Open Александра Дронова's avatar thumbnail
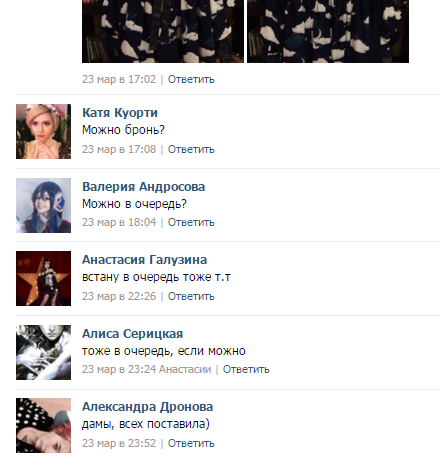 tap(43, 425)
